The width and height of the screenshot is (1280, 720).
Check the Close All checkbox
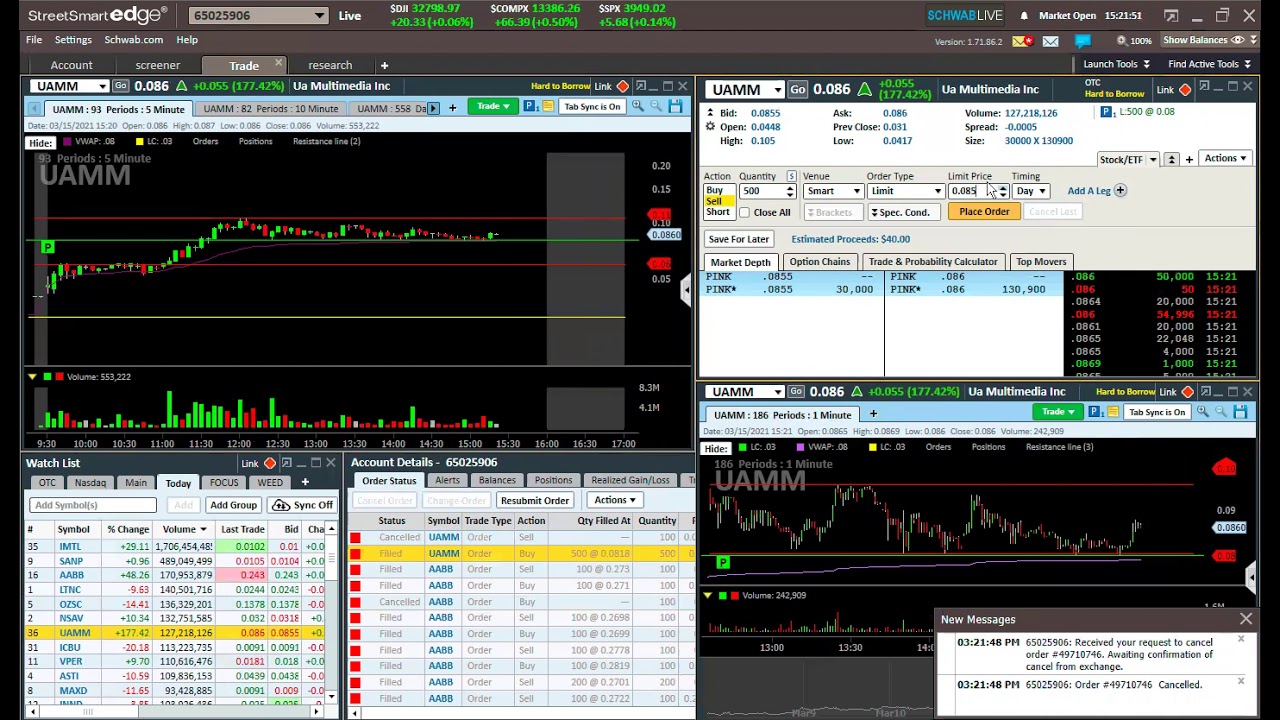(744, 212)
